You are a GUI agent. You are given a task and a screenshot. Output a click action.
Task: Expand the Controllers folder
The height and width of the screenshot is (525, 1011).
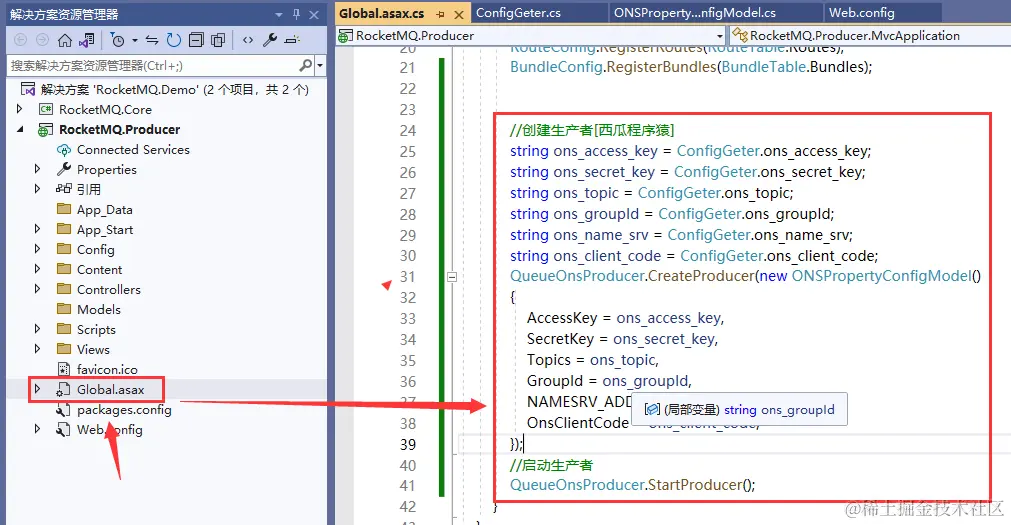point(37,289)
